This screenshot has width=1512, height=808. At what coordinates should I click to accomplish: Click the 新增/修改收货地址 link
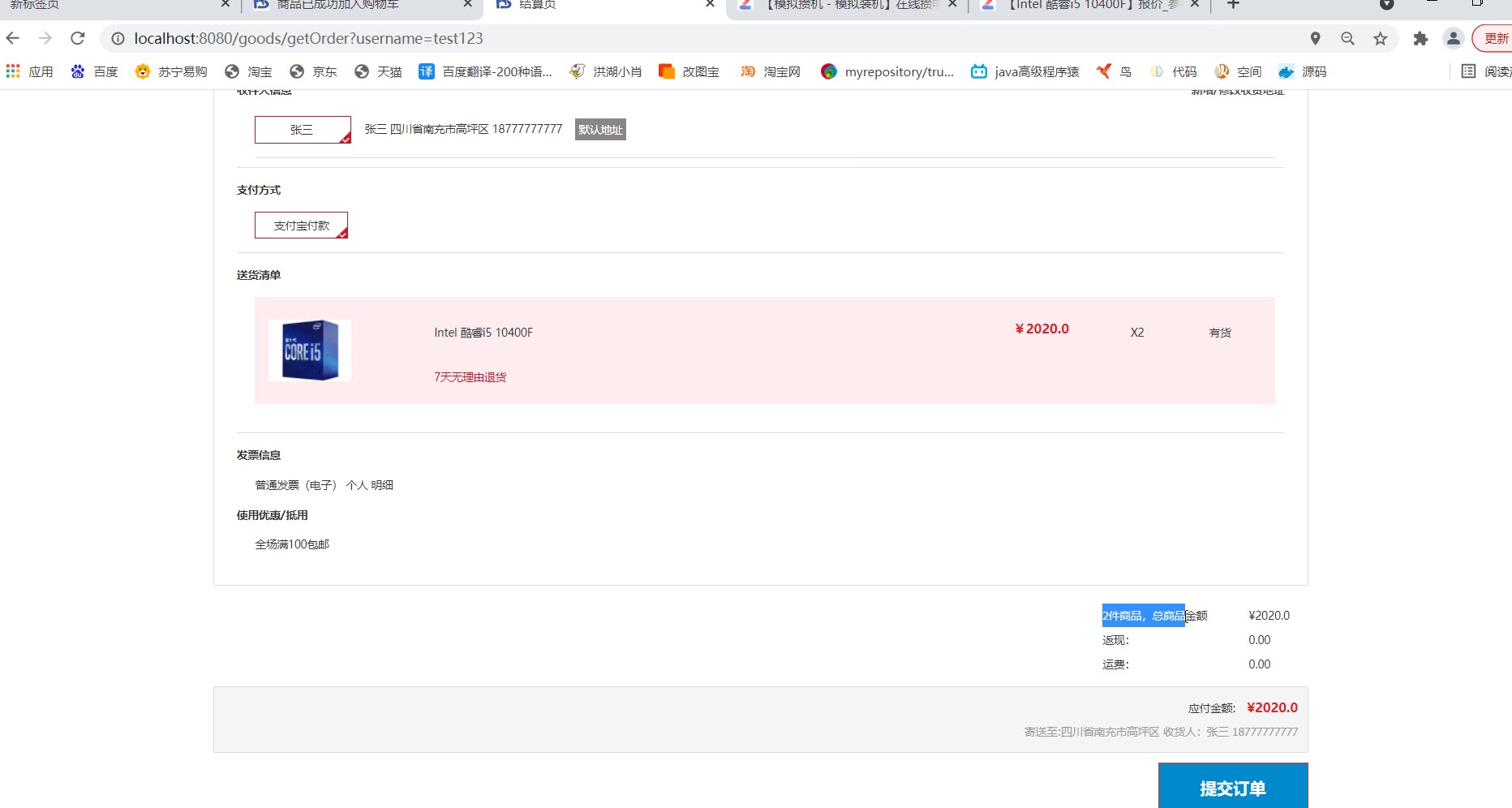1237,92
